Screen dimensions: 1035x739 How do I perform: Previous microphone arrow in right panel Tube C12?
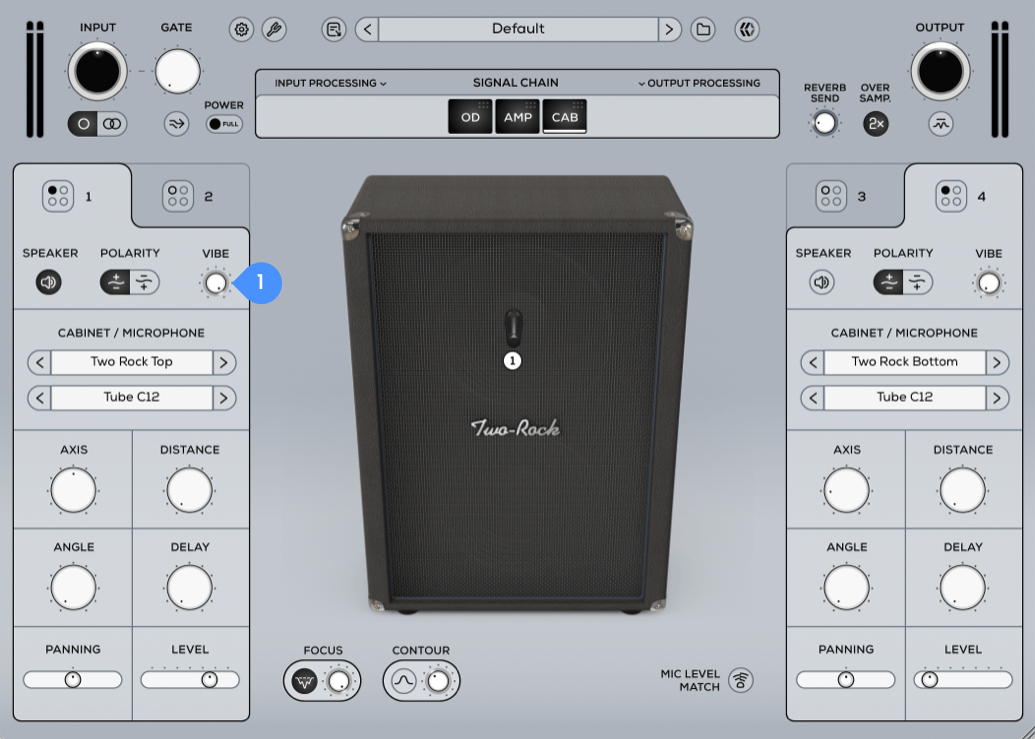pyautogui.click(x=813, y=398)
